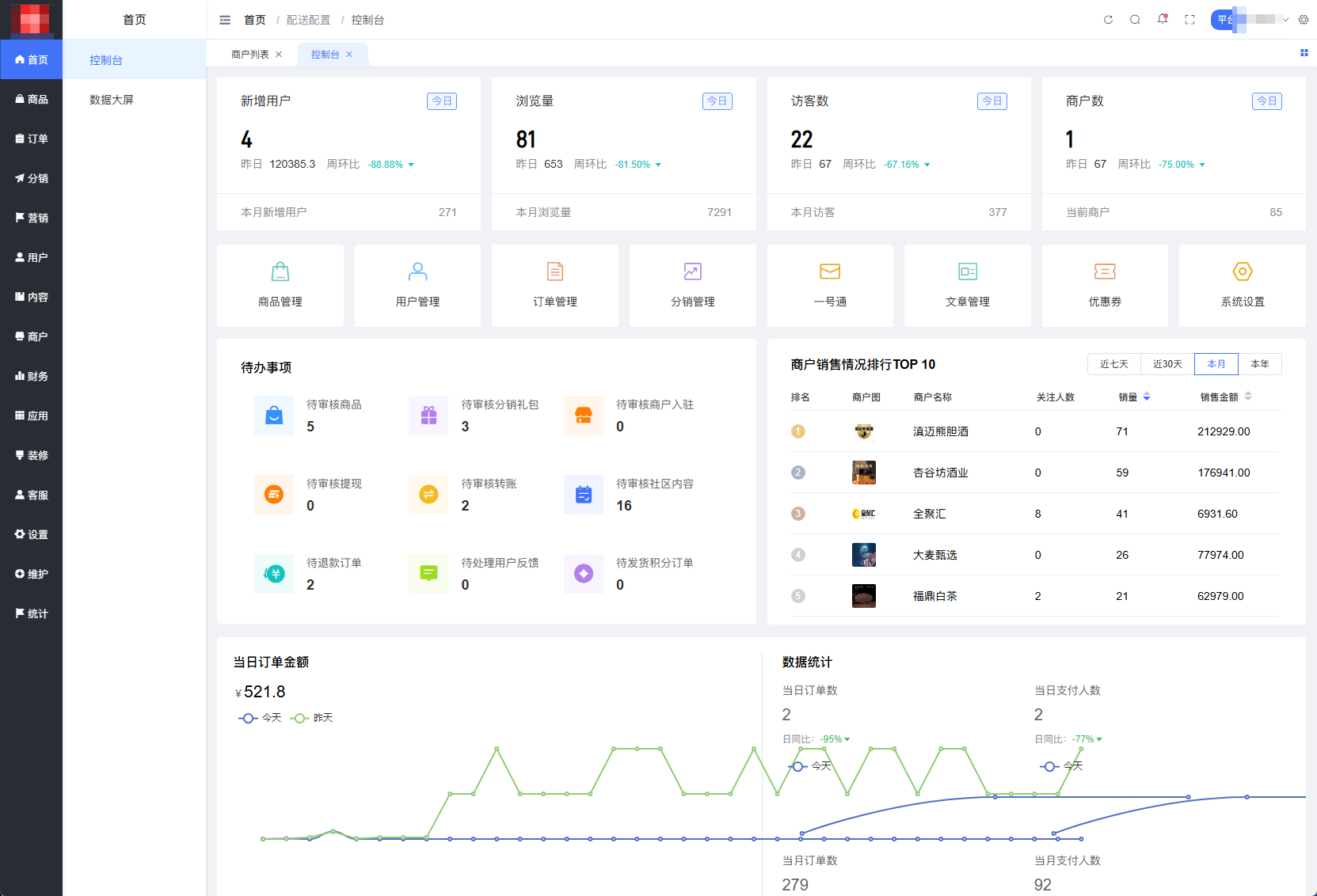The height and width of the screenshot is (896, 1317).
Task: Expand the user account dropdown arrow
Action: 1285,20
